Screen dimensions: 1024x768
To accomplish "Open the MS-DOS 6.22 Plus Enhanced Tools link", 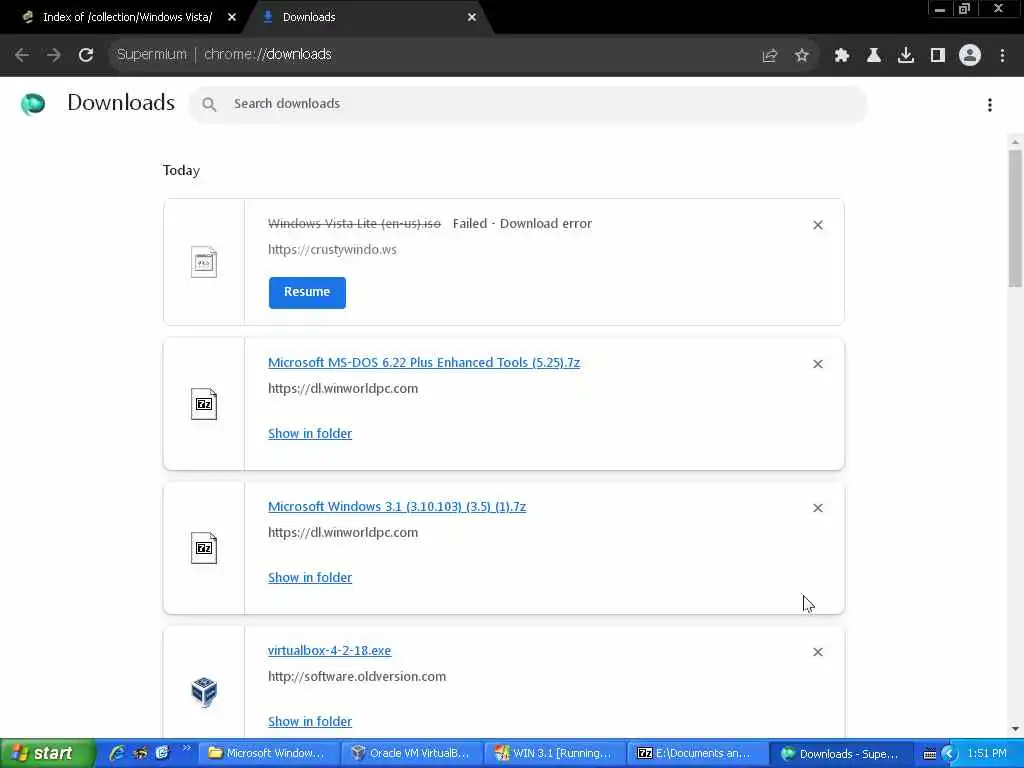I will pos(424,362).
